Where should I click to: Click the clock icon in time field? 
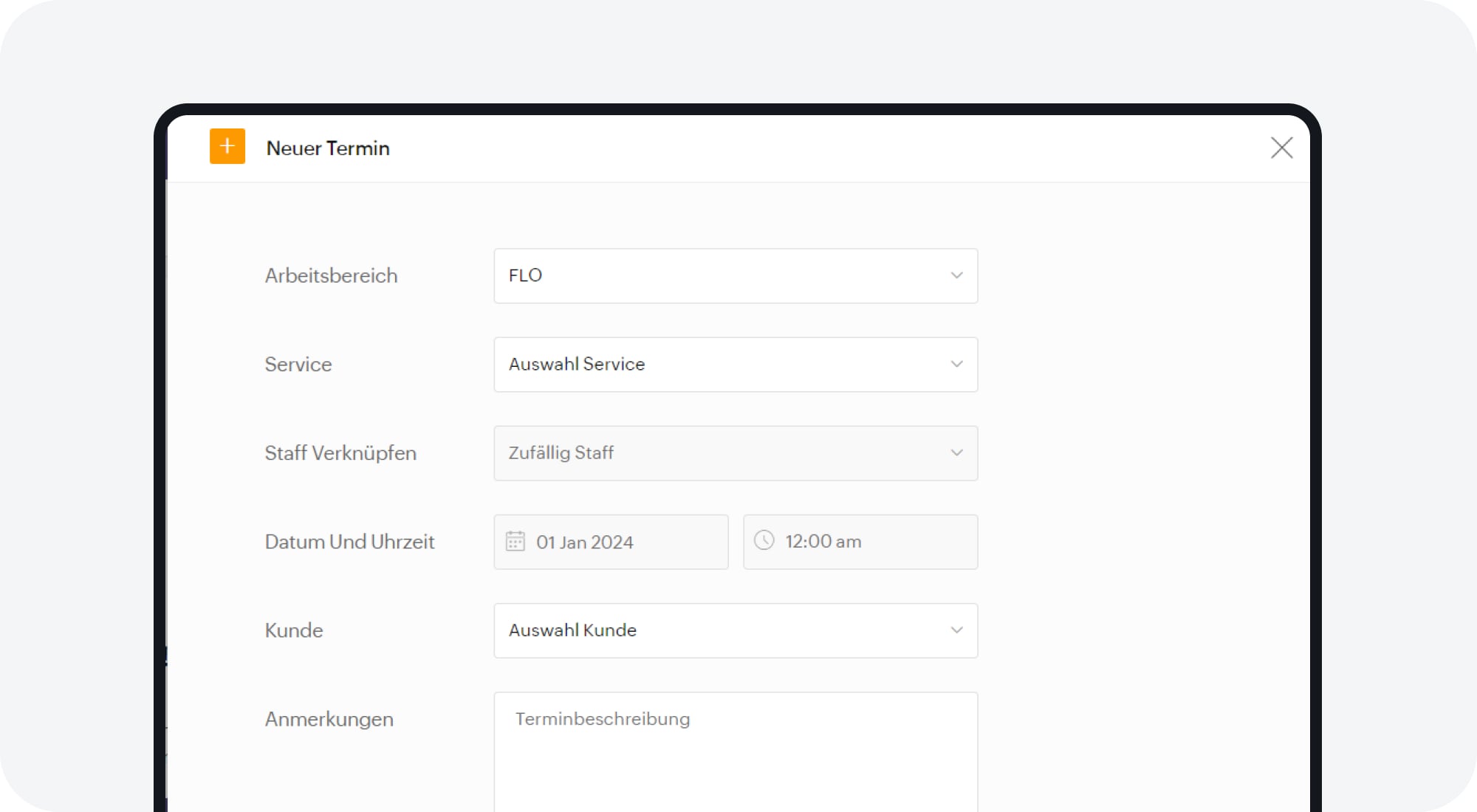(x=764, y=540)
